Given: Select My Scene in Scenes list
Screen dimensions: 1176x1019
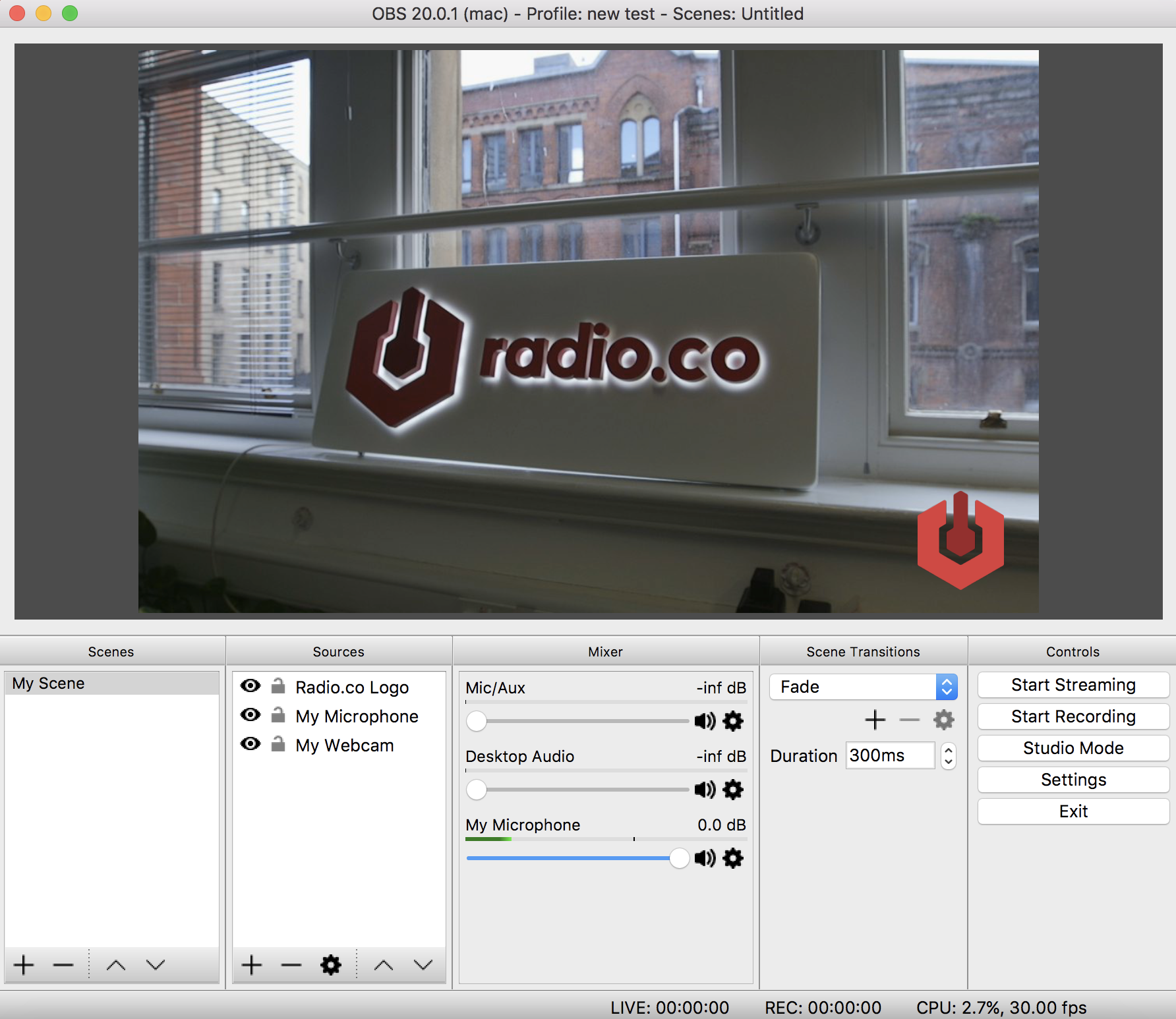Looking at the screenshot, I should coord(111,684).
